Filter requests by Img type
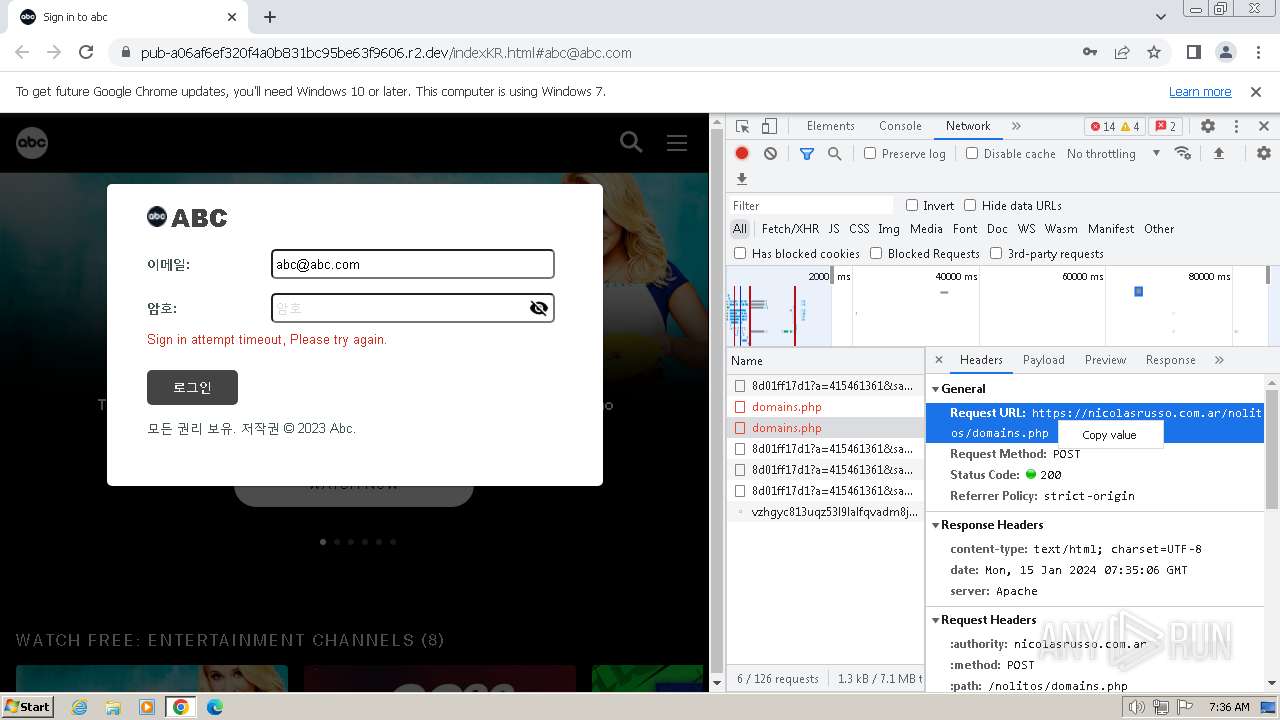1280x720 pixels. (x=889, y=229)
